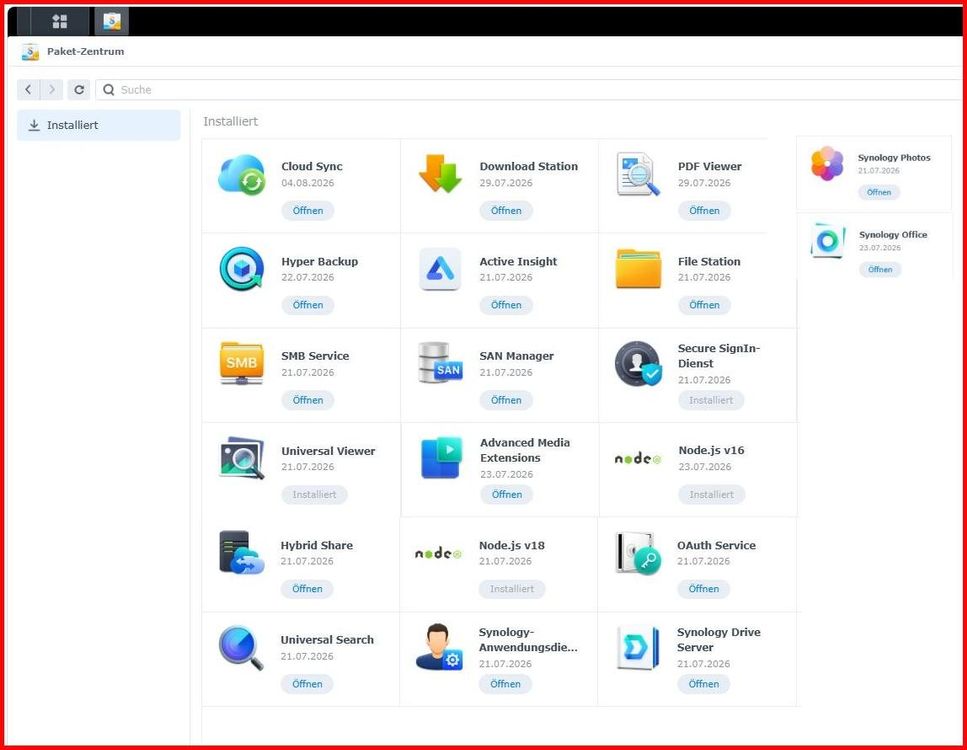This screenshot has width=967, height=750.
Task: Open Hybrid Share via Öffnen
Action: tap(307, 589)
